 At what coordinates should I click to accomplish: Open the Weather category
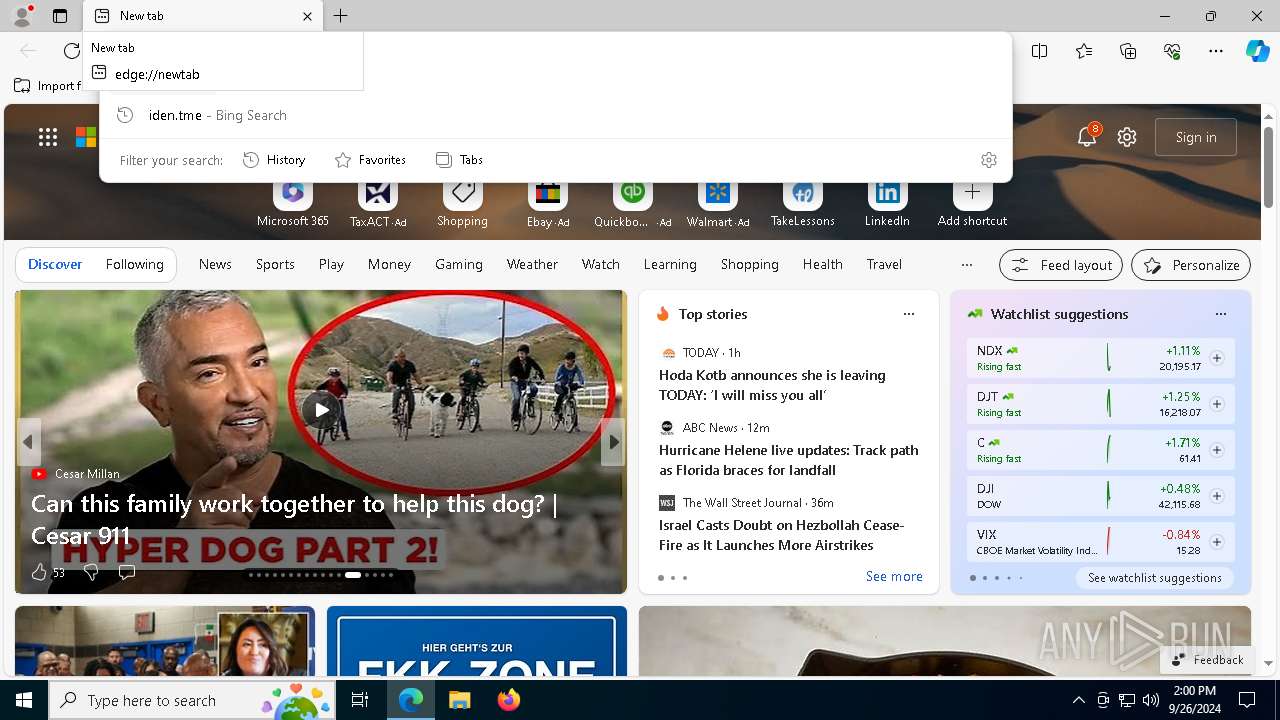[x=532, y=264]
